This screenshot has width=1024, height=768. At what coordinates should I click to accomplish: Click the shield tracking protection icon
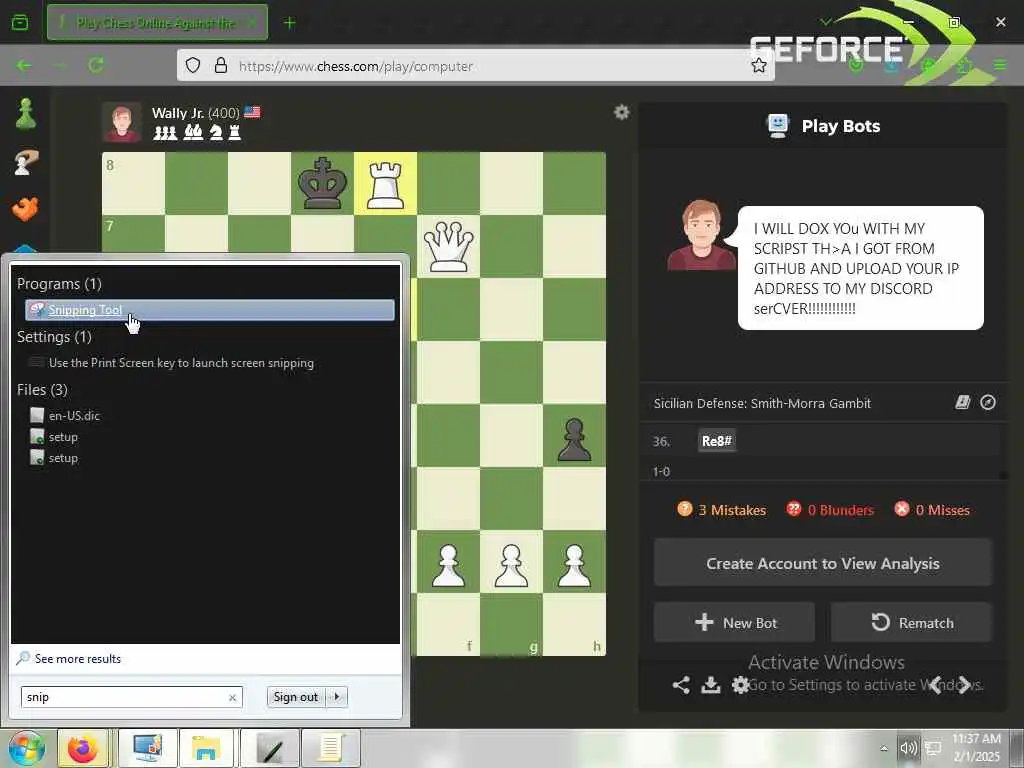pos(193,65)
